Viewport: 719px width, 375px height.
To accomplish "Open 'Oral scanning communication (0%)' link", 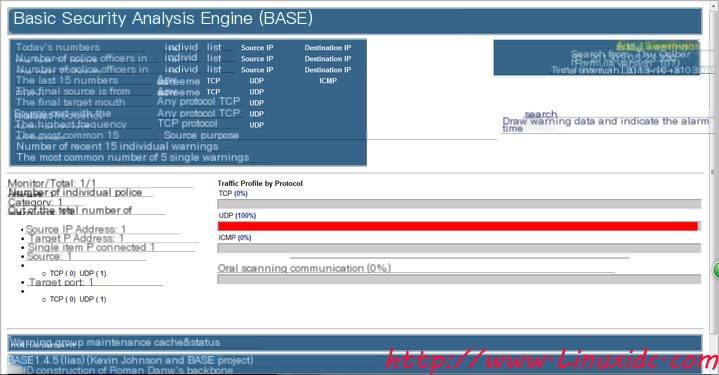I will pyautogui.click(x=304, y=268).
